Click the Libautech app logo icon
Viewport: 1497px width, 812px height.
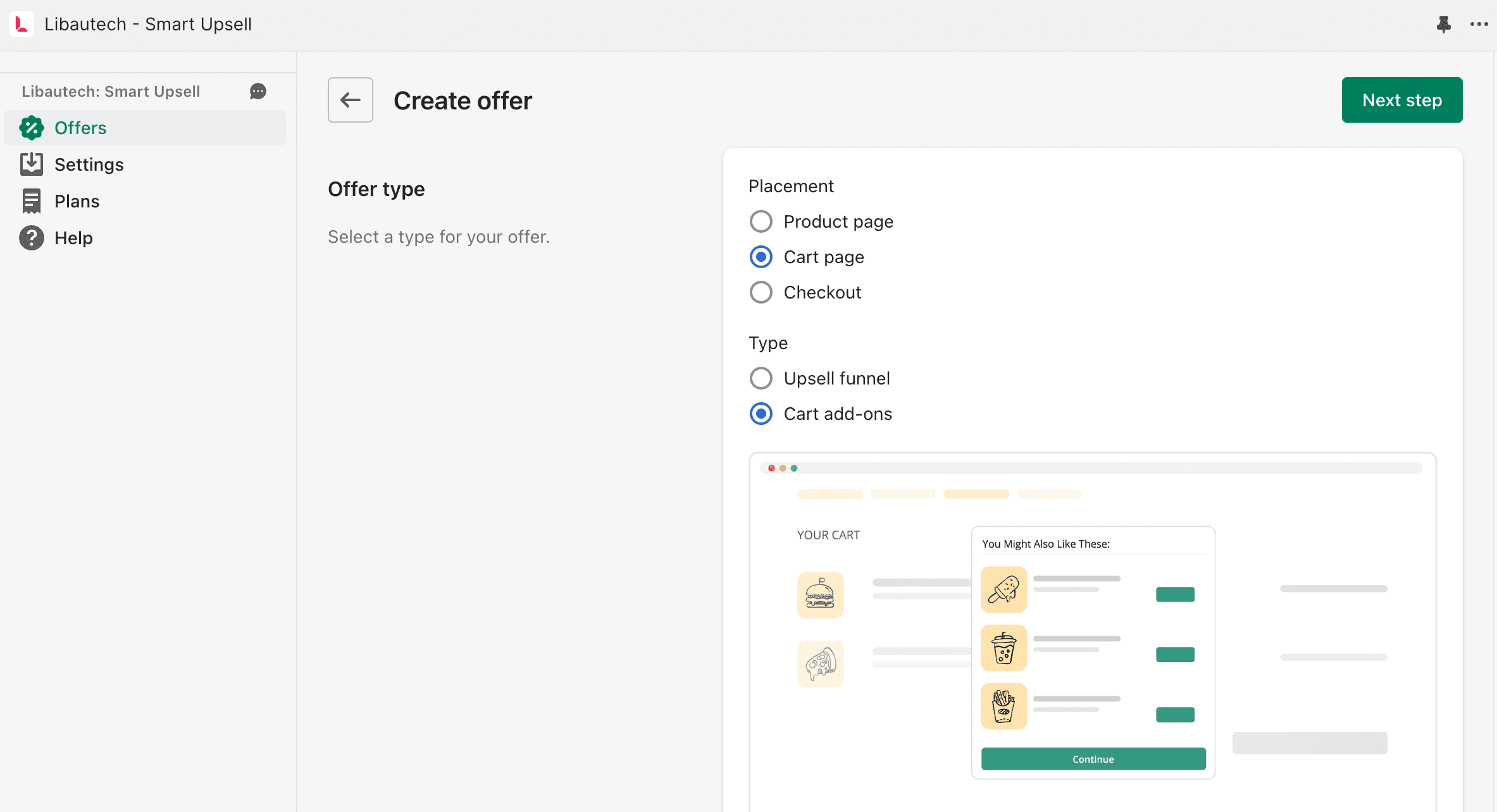tap(22, 24)
